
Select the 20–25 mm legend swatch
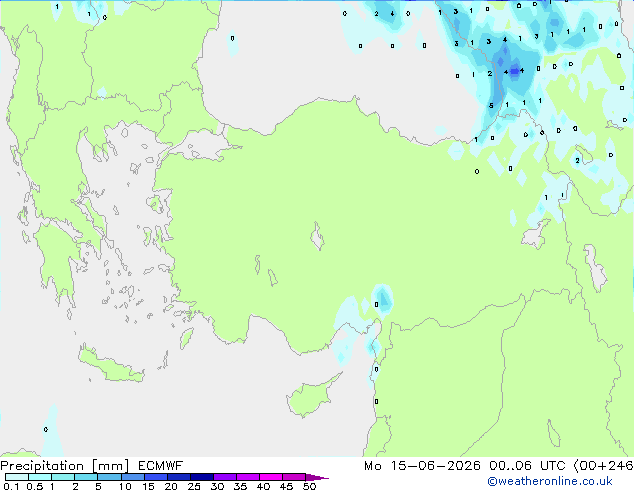[178, 477]
